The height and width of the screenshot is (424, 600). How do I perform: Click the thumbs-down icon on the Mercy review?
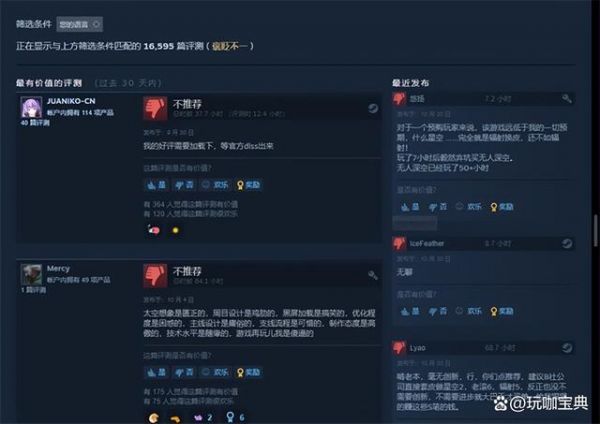155,275
